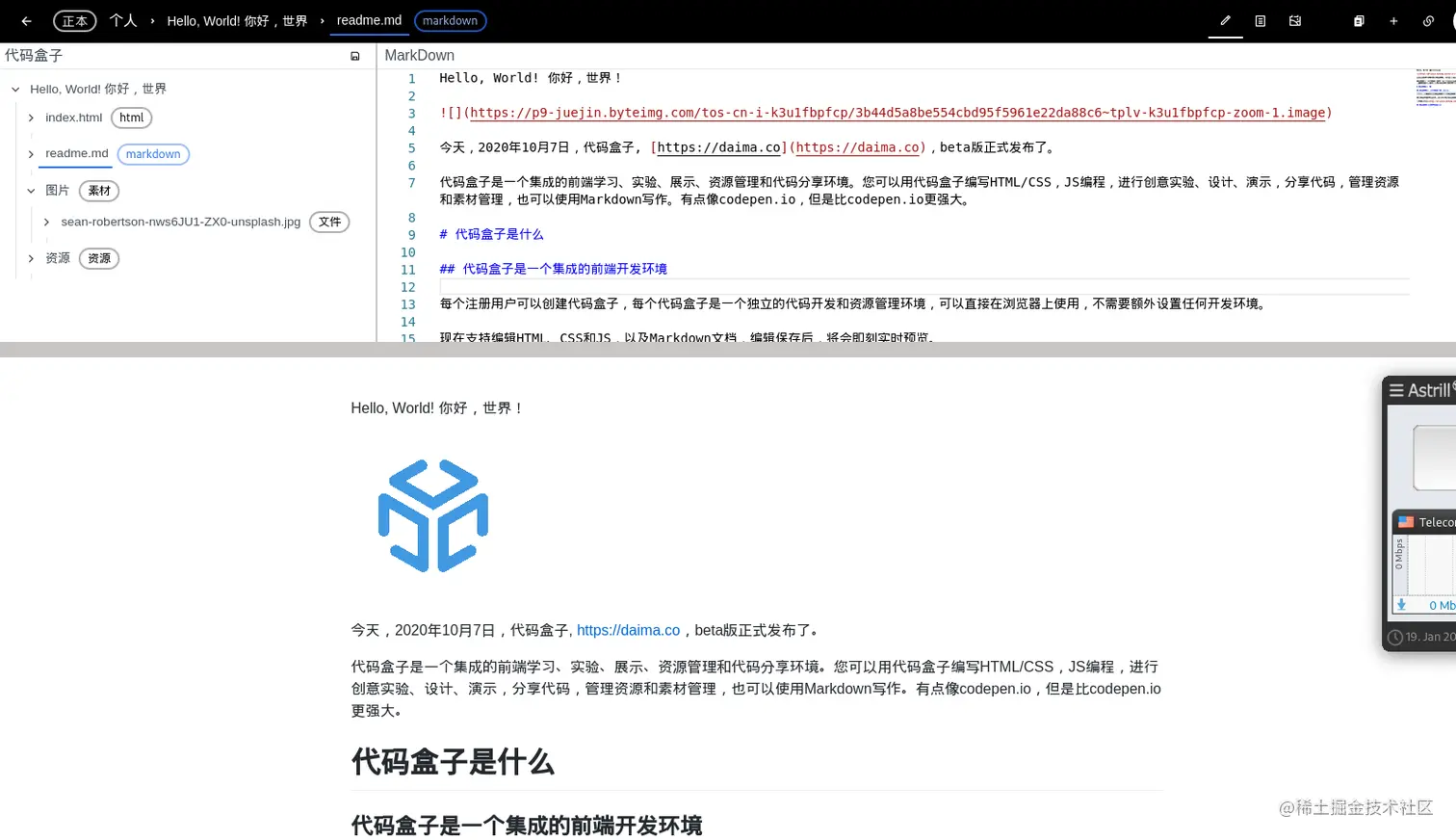Expand the readme.md tree chevron
This screenshot has height=840, width=1456.
[x=31, y=154]
